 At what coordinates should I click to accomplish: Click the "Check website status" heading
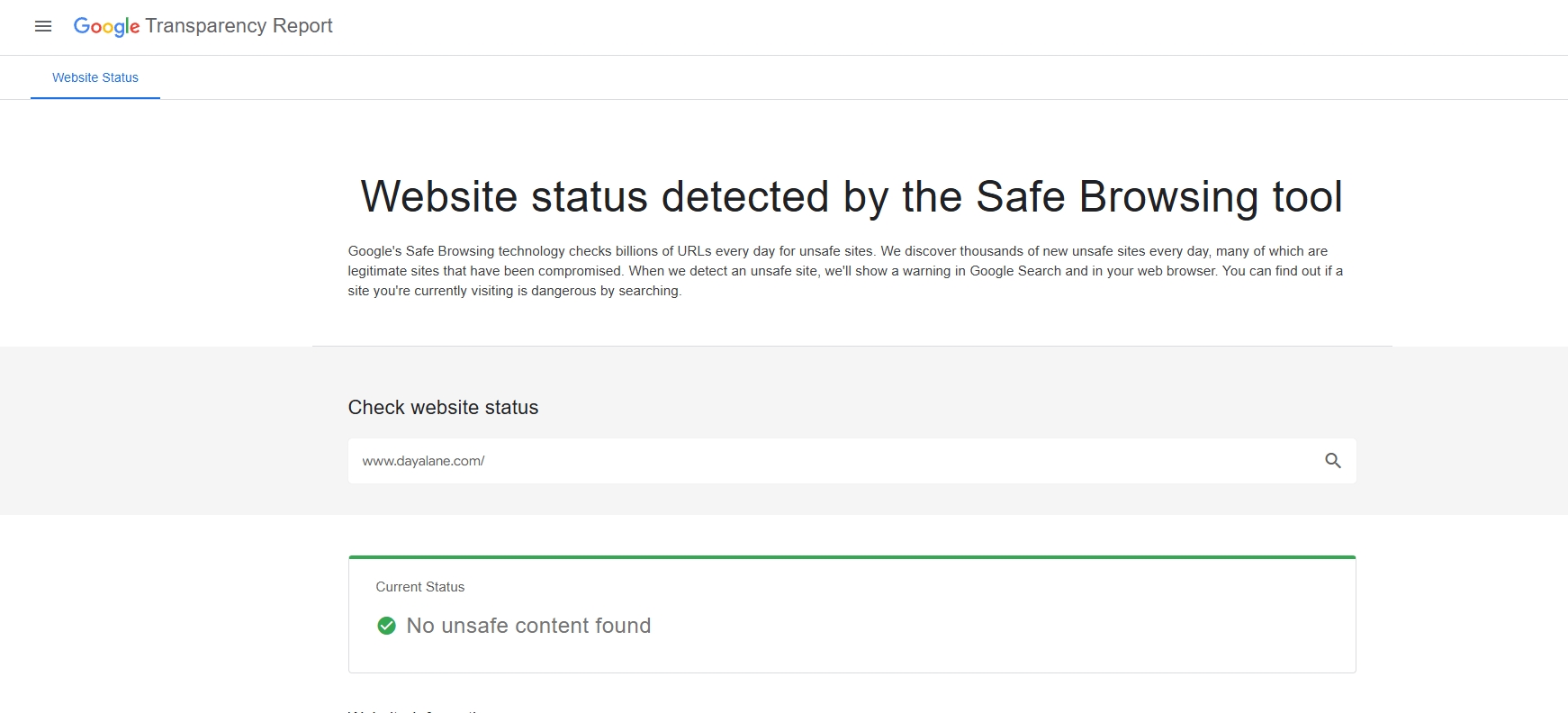(443, 407)
